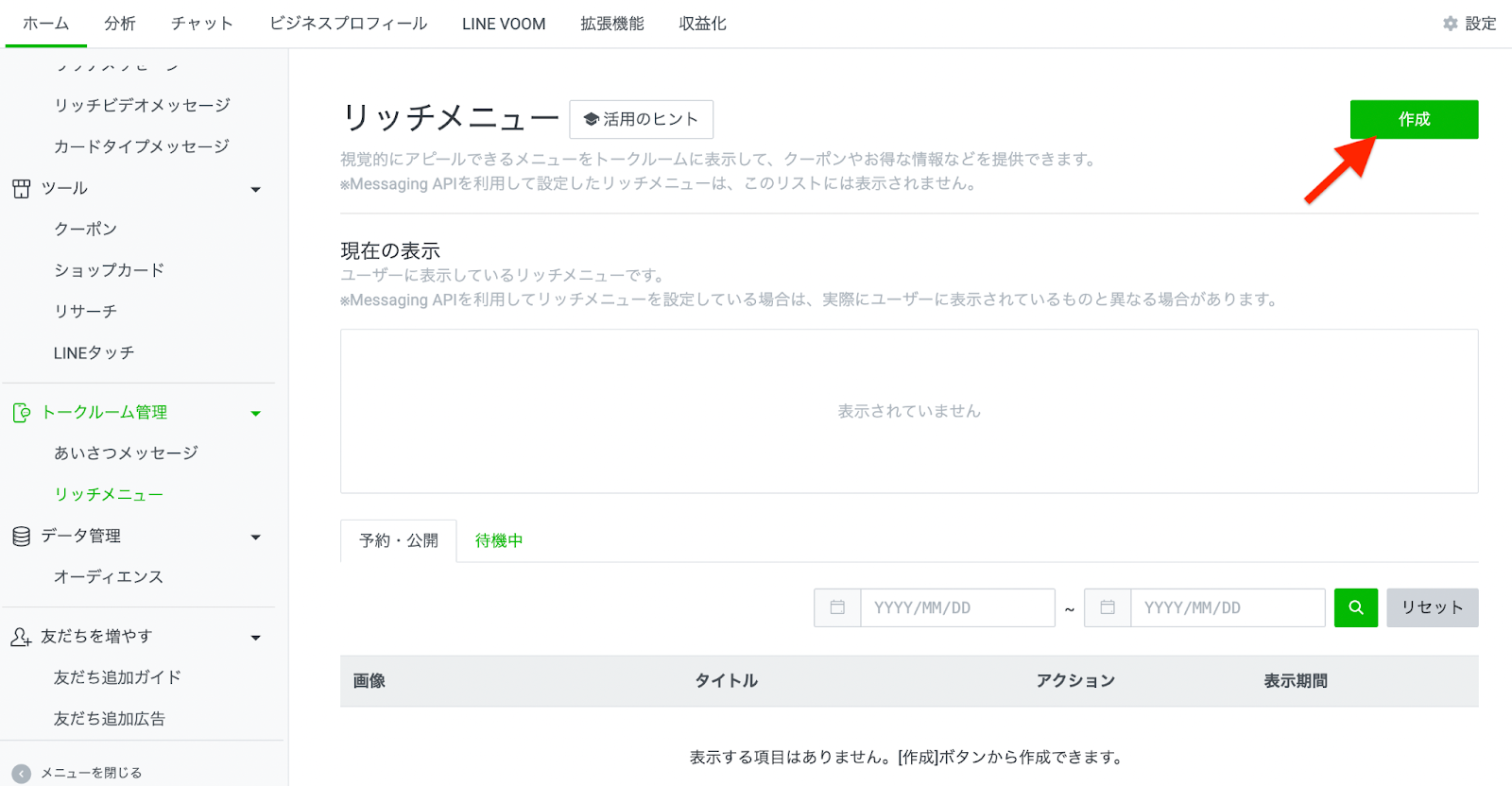Image resolution: width=1512 pixels, height=786 pixels.
Task: Click the トークルーム管理 section icon
Action: point(21,413)
